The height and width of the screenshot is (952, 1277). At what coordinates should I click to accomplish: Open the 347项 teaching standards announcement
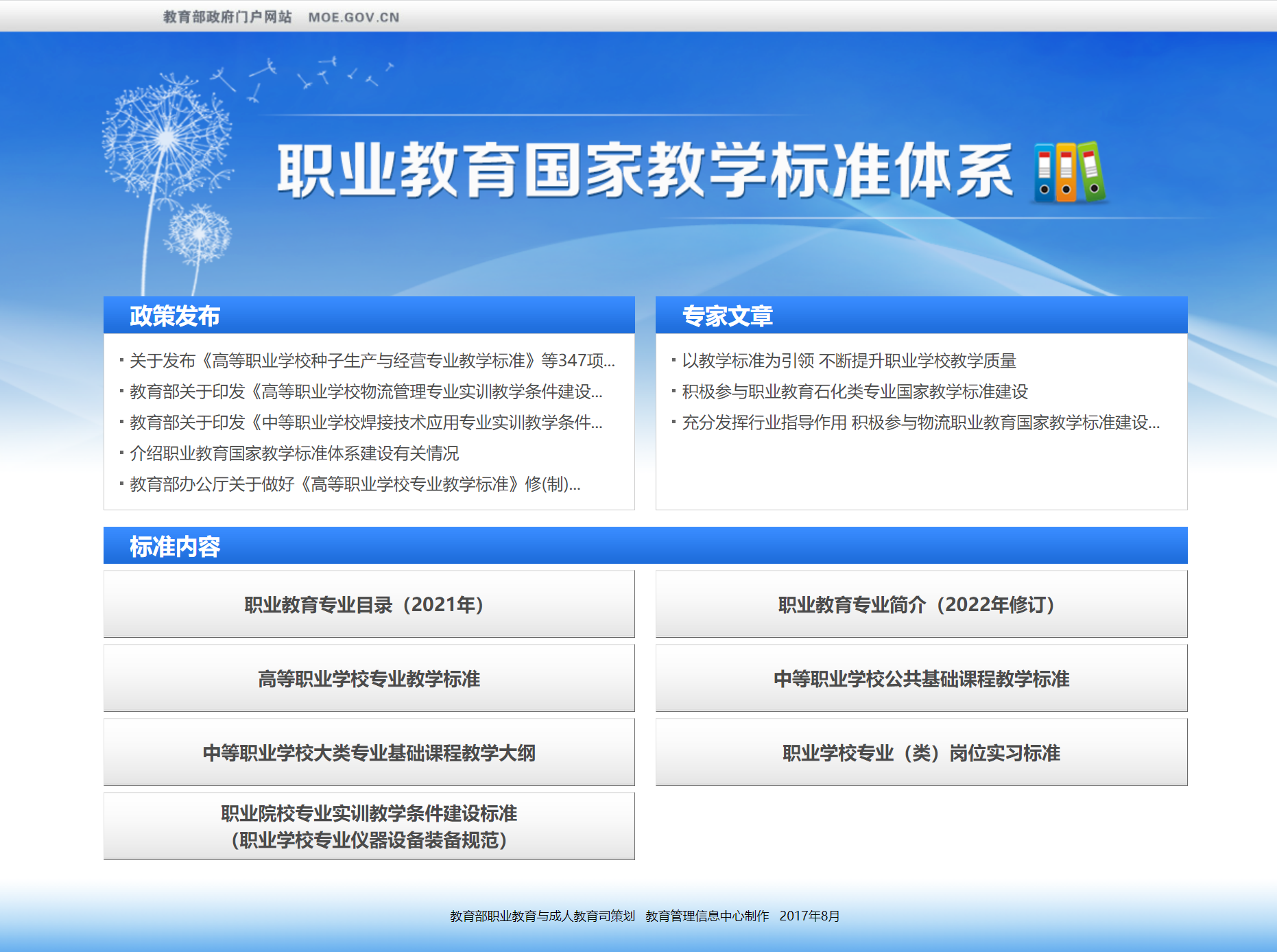coord(372,361)
